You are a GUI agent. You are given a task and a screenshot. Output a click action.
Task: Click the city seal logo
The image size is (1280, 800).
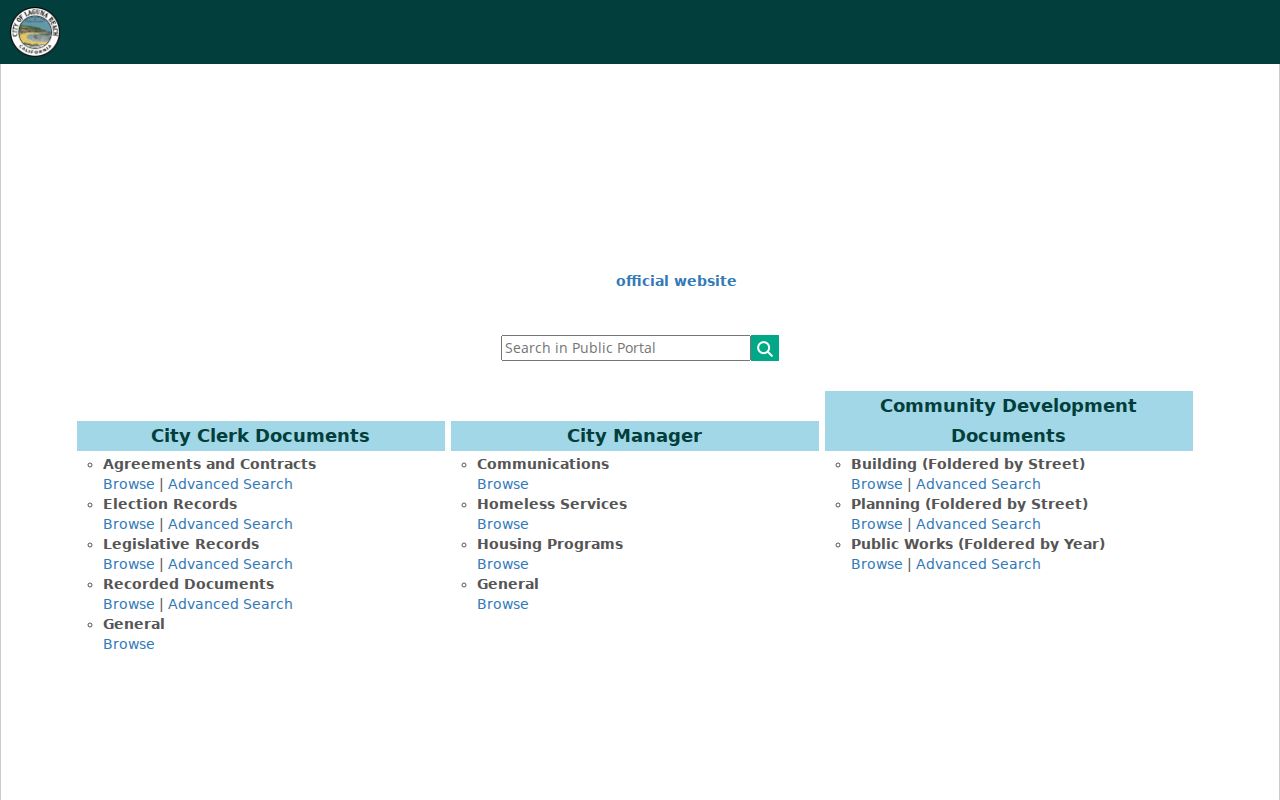(x=35, y=32)
